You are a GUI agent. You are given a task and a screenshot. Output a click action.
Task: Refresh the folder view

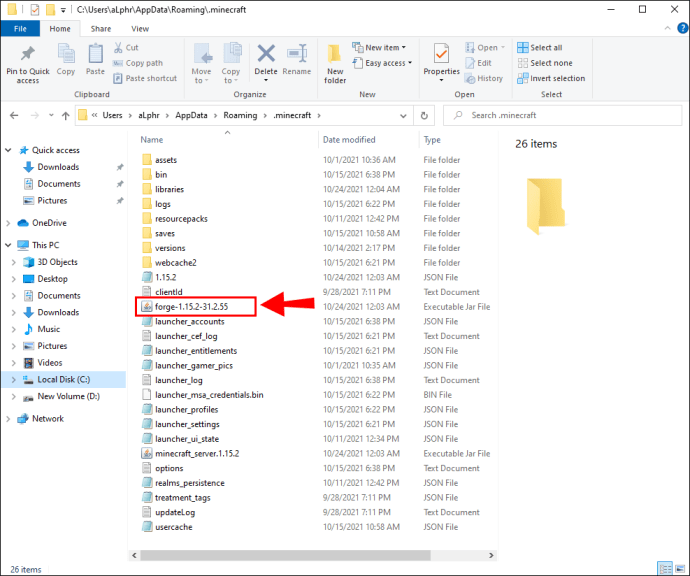424,116
